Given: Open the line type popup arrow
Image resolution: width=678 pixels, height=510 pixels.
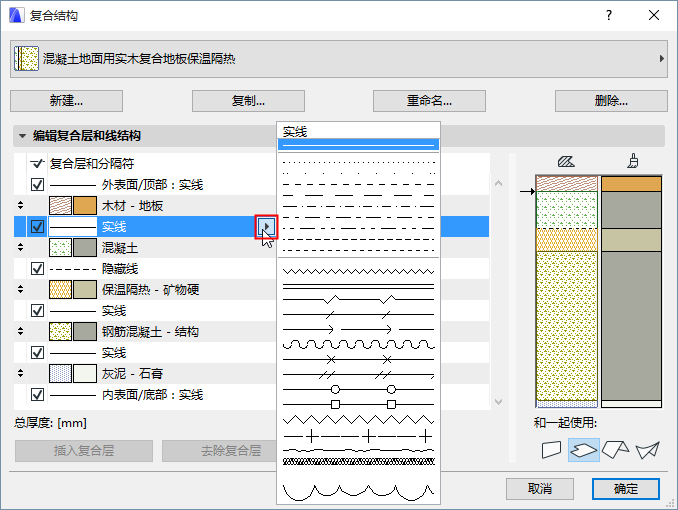Looking at the screenshot, I should coord(266,226).
